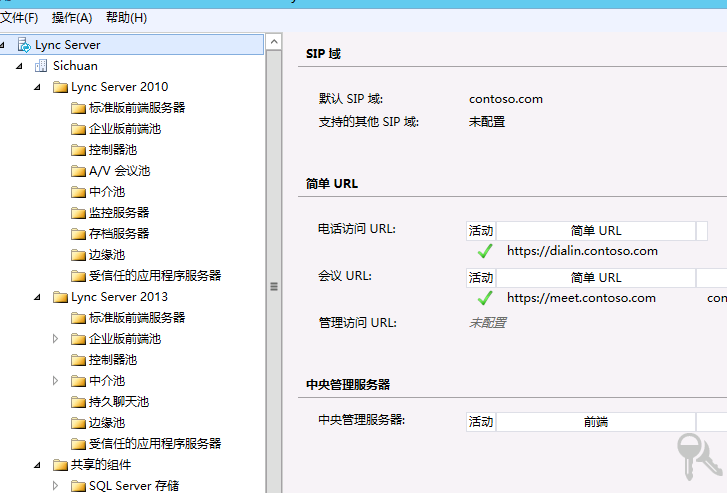Click the 存档服务器 folder icon
This screenshot has height=493, width=727.
[x=78, y=234]
